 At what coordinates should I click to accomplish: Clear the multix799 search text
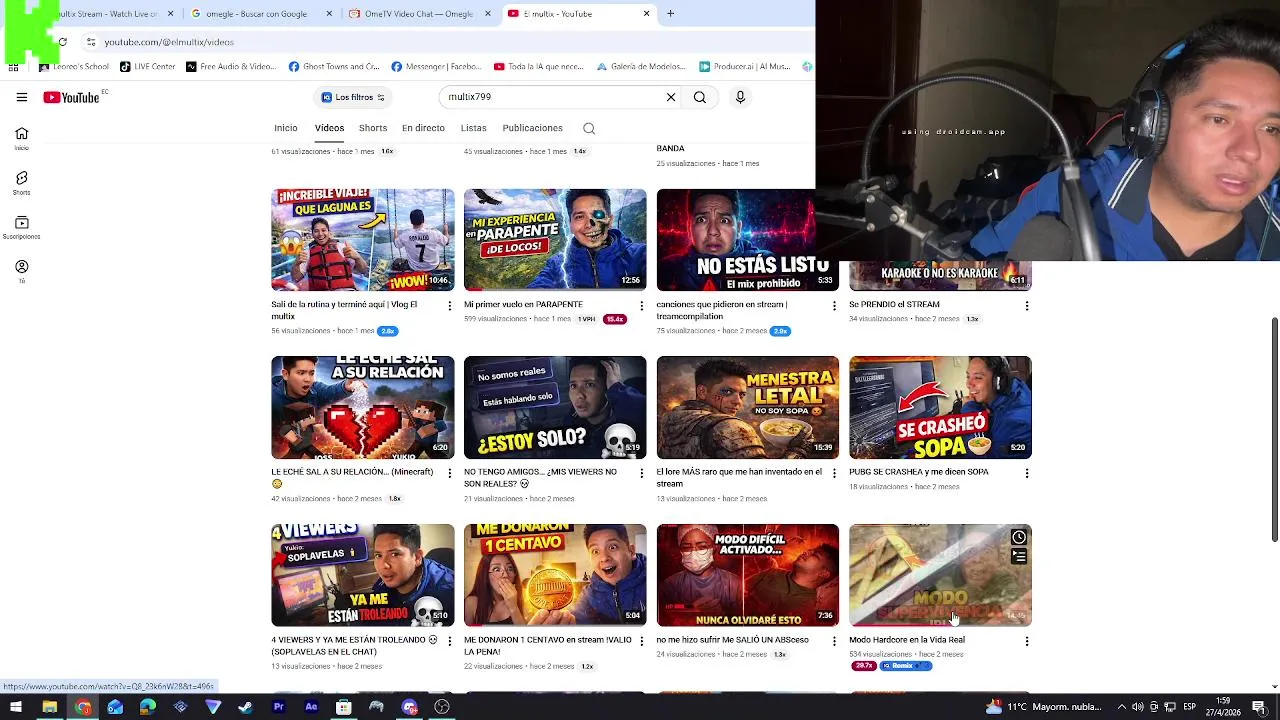point(671,97)
